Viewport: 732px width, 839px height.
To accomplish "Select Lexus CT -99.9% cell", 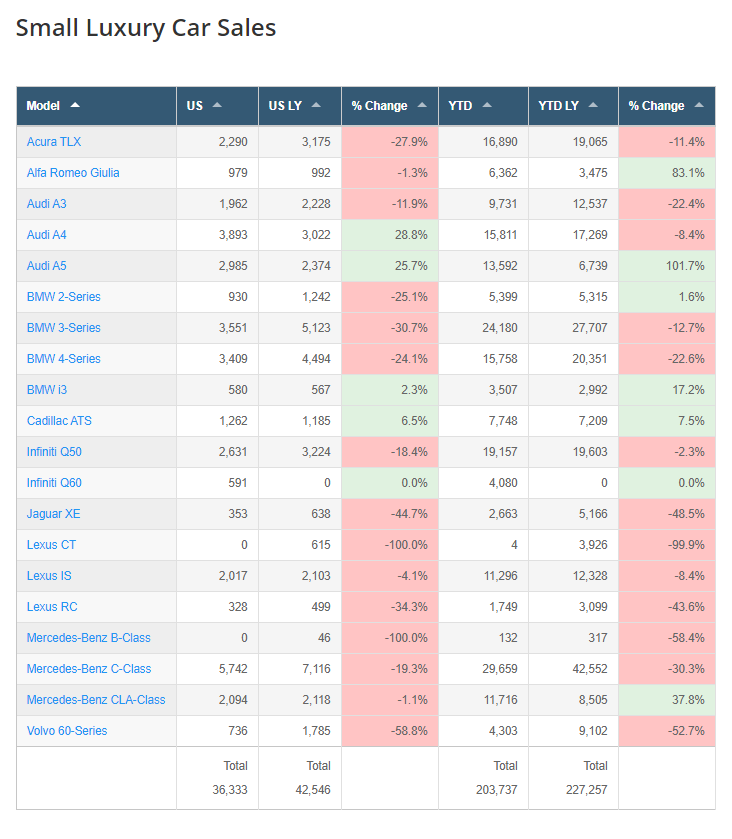I will pos(667,545).
